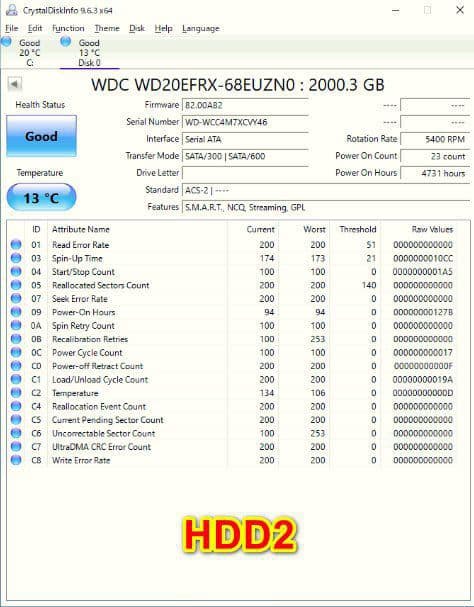Click the ID column header
The width and height of the screenshot is (474, 607).
pyautogui.click(x=36, y=229)
